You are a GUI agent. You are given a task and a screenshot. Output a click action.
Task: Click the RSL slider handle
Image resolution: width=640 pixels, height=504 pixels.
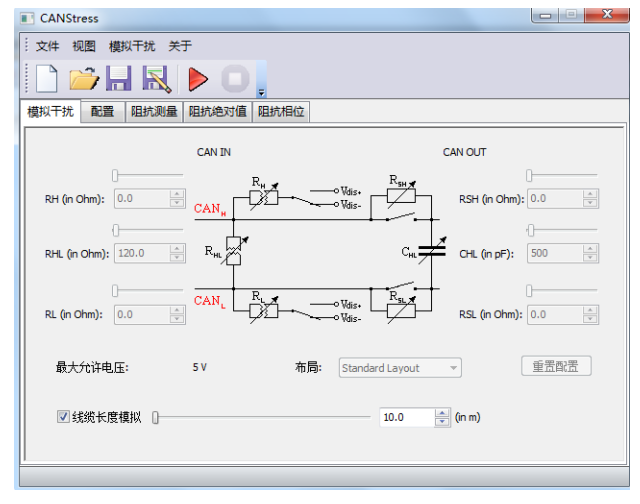pyautogui.click(x=529, y=291)
